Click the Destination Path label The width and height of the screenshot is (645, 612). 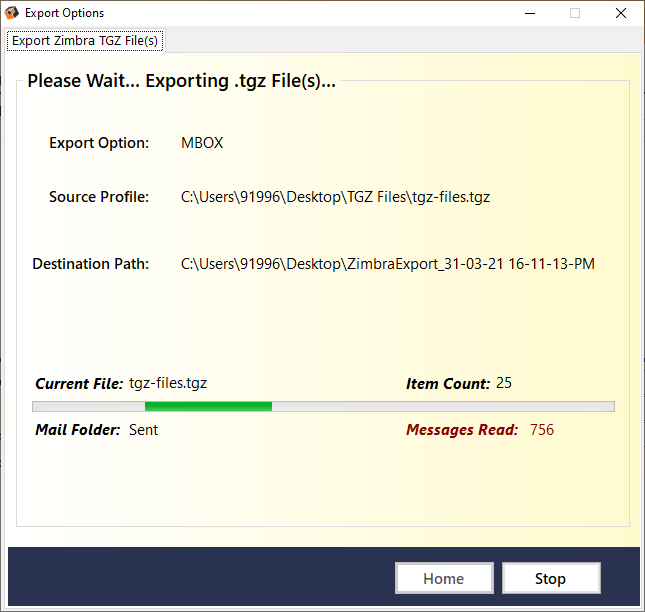(x=90, y=264)
